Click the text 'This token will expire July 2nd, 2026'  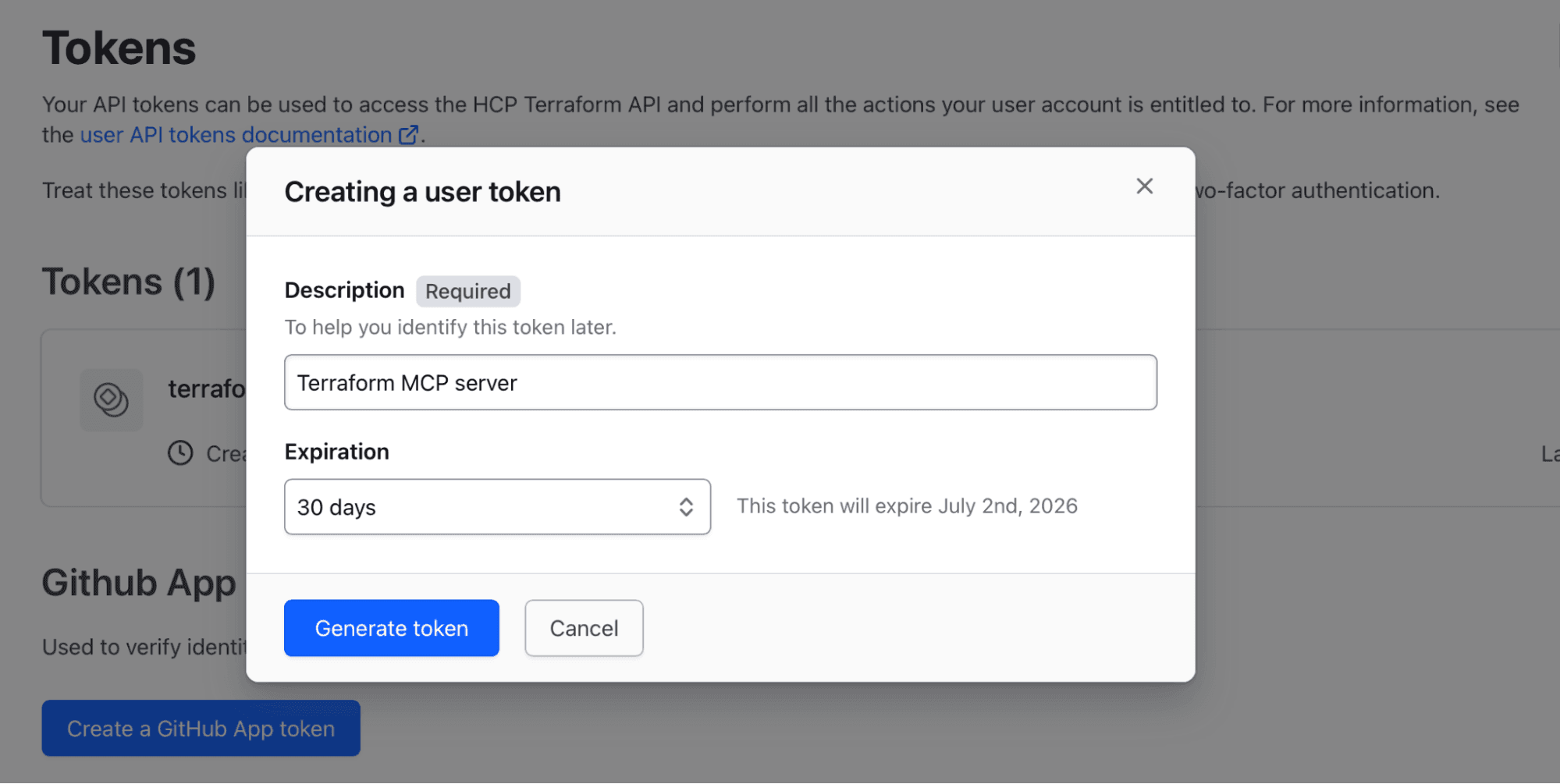click(907, 506)
